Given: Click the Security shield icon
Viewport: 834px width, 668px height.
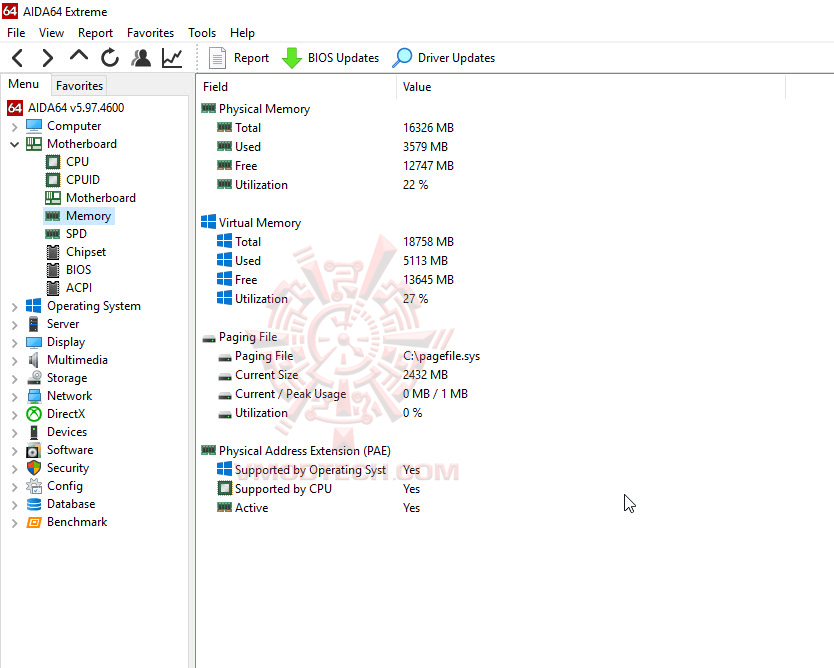Looking at the screenshot, I should [x=34, y=468].
